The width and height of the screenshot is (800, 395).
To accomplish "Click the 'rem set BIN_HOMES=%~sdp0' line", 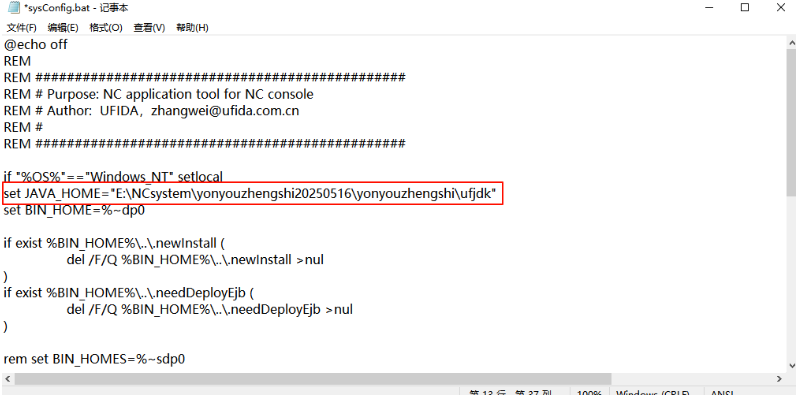I will click(94, 359).
